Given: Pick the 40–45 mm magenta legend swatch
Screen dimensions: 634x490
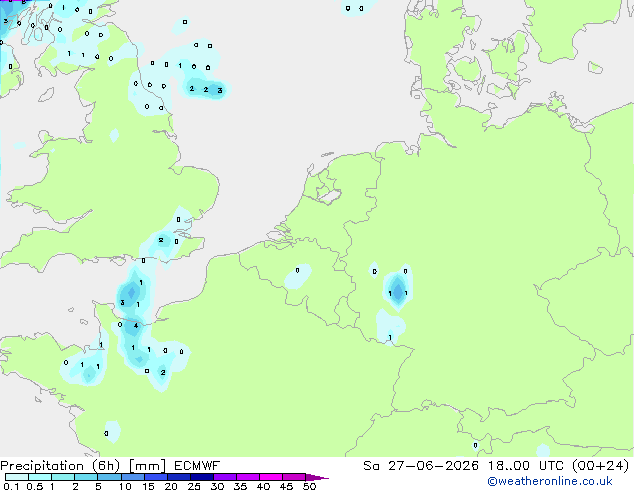Looking at the screenshot, I should click(x=271, y=477).
